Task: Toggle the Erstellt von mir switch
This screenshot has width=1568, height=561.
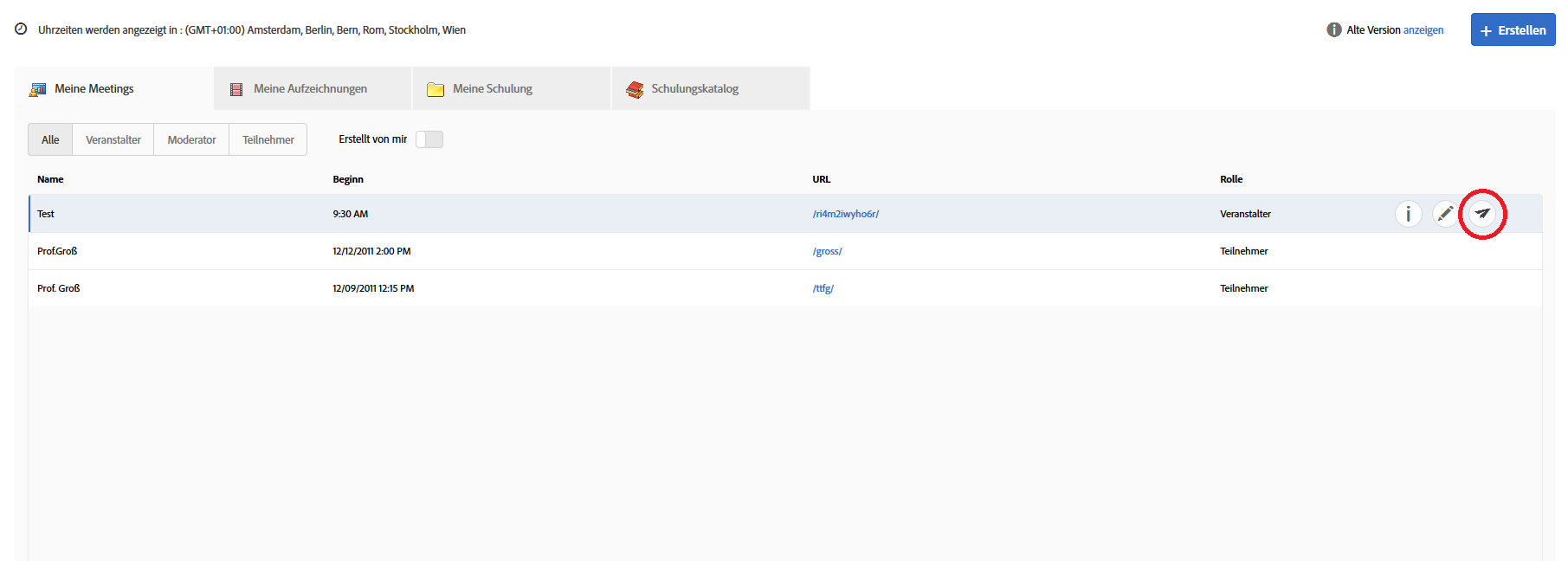Action: point(429,139)
